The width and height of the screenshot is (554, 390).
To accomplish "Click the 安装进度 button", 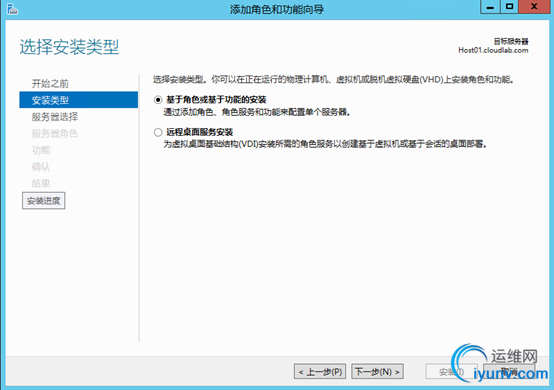I will coord(43,201).
